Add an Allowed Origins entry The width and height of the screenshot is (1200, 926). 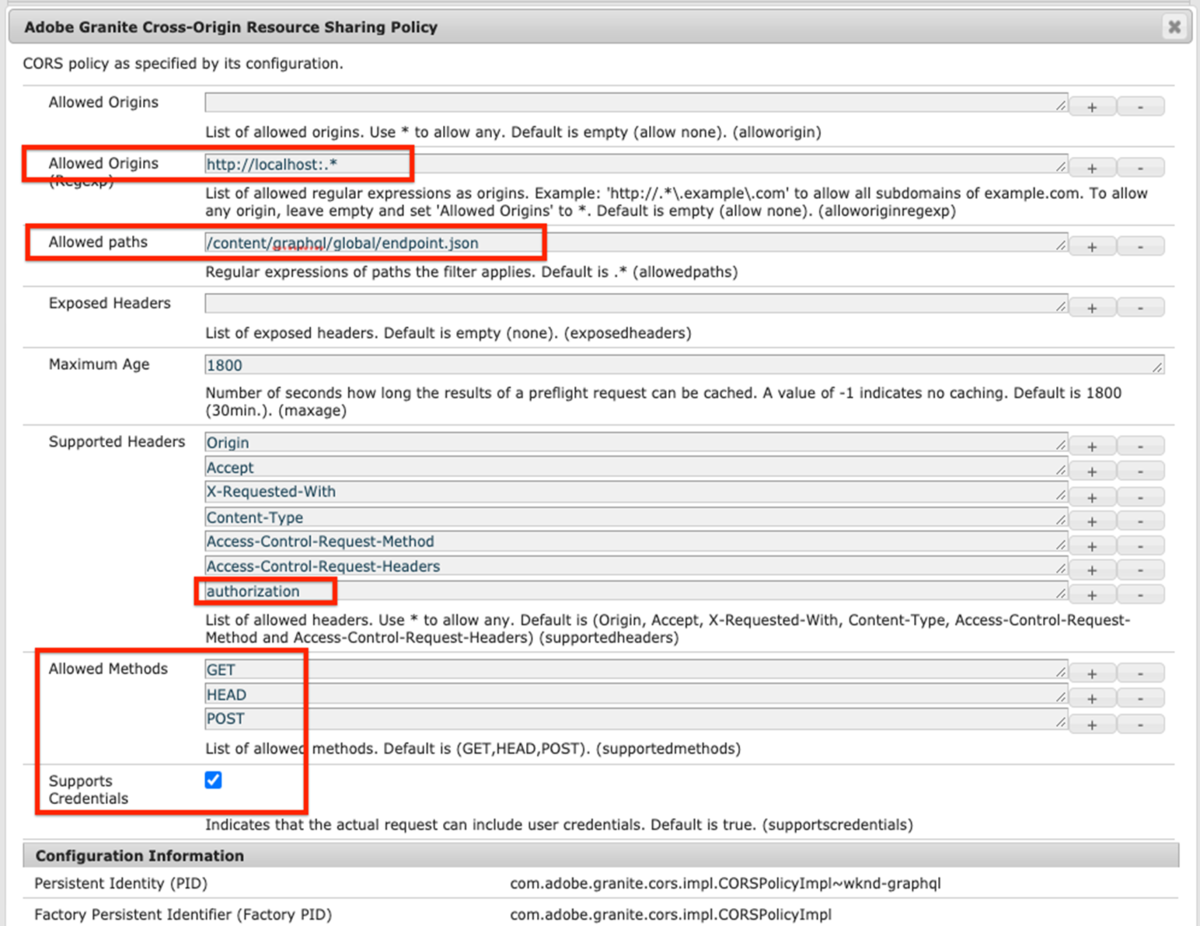[x=1092, y=106]
